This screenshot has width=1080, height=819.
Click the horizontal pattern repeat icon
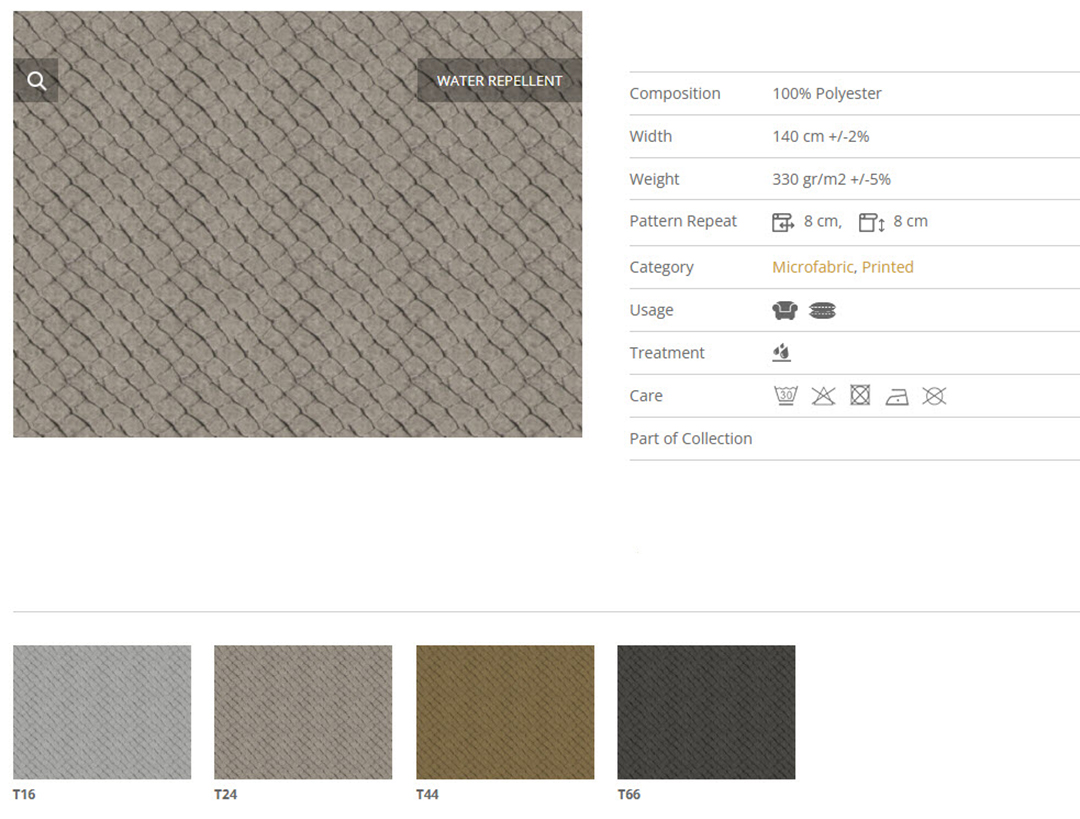click(x=782, y=222)
